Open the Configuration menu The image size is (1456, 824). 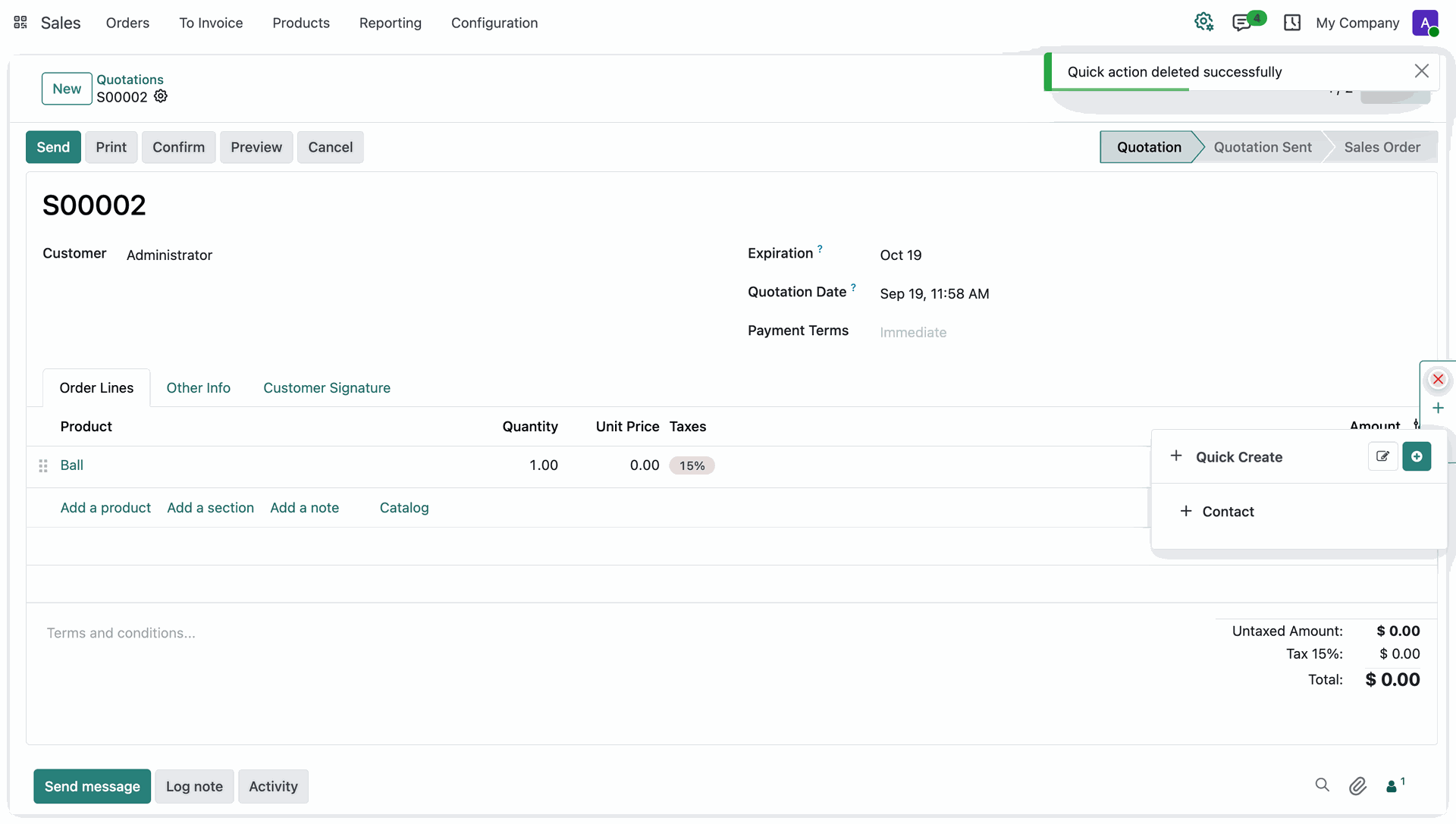[x=494, y=23]
